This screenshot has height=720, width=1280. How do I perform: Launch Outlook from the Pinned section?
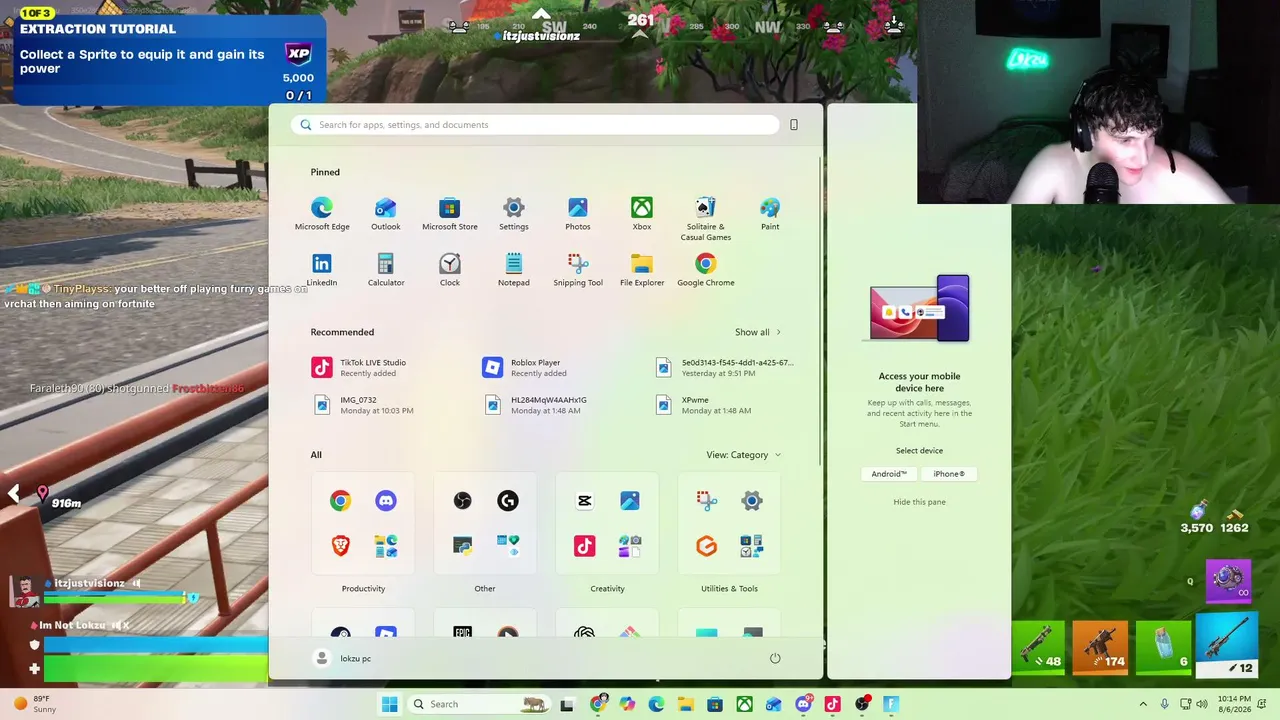point(386,214)
